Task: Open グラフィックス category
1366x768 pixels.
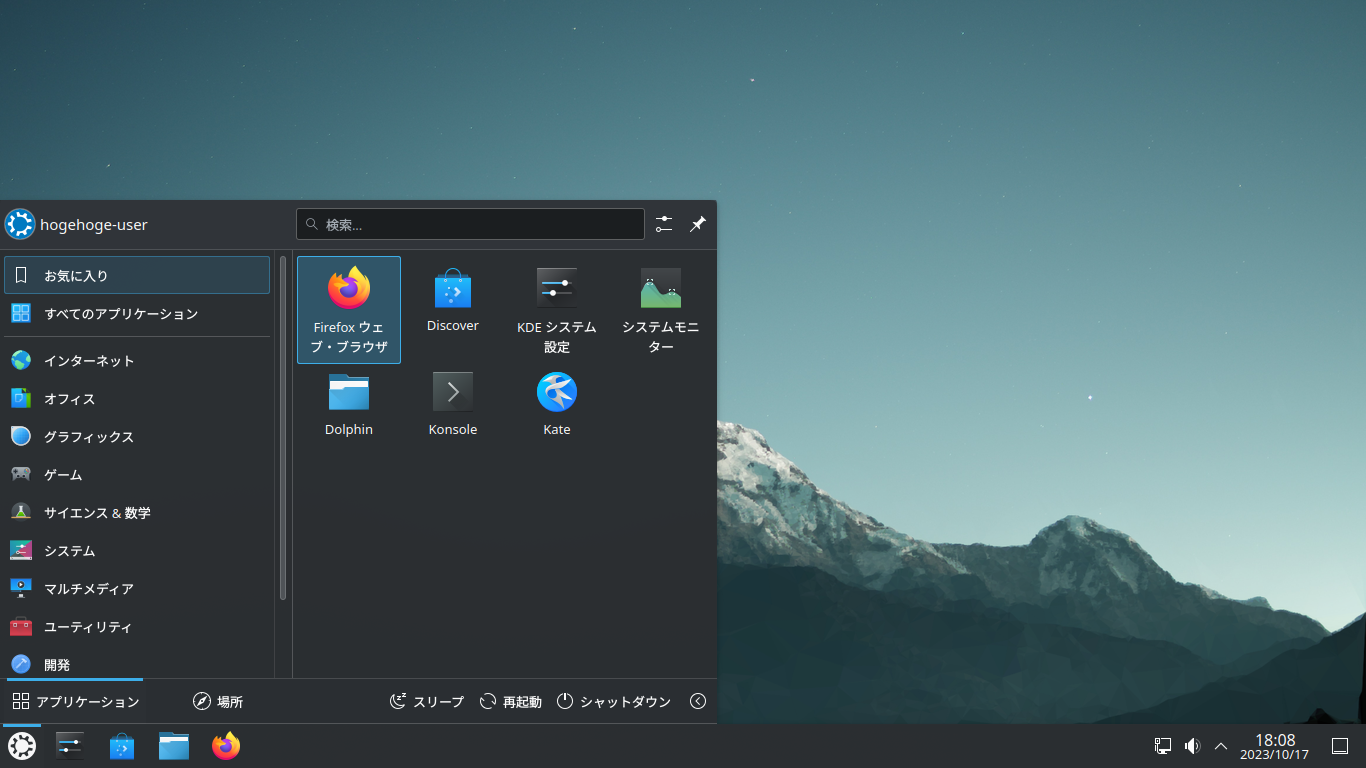Action: click(137, 436)
